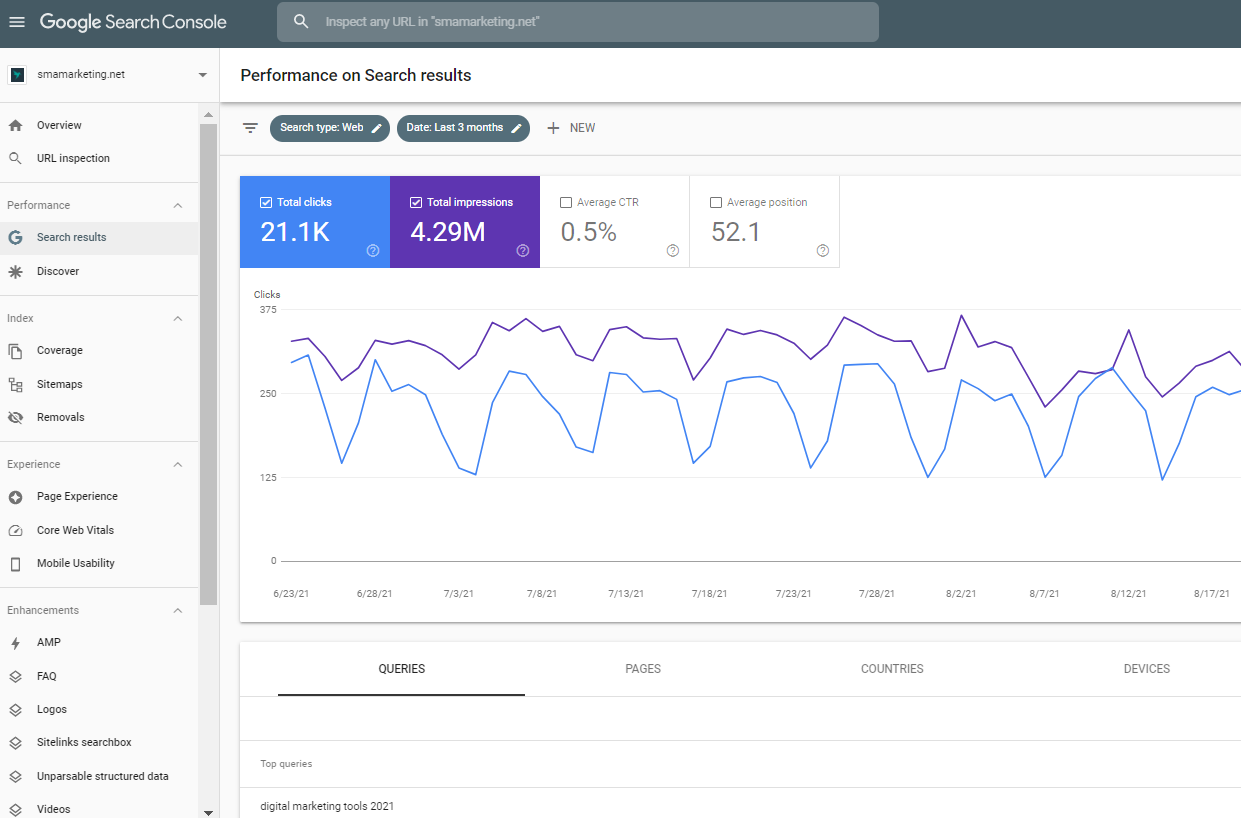Click the help icon on Total impressions
Image resolution: width=1241 pixels, height=818 pixels.
tap(523, 251)
